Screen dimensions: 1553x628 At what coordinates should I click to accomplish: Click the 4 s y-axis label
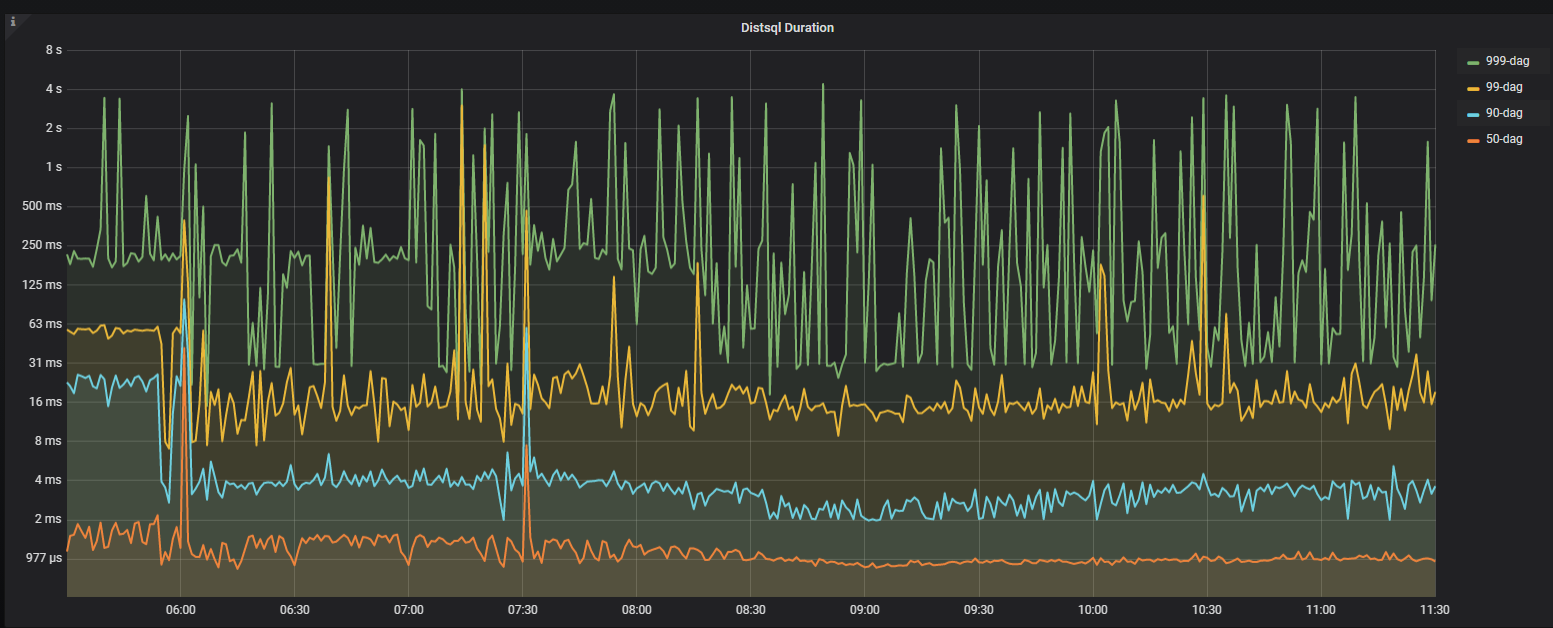[54, 88]
